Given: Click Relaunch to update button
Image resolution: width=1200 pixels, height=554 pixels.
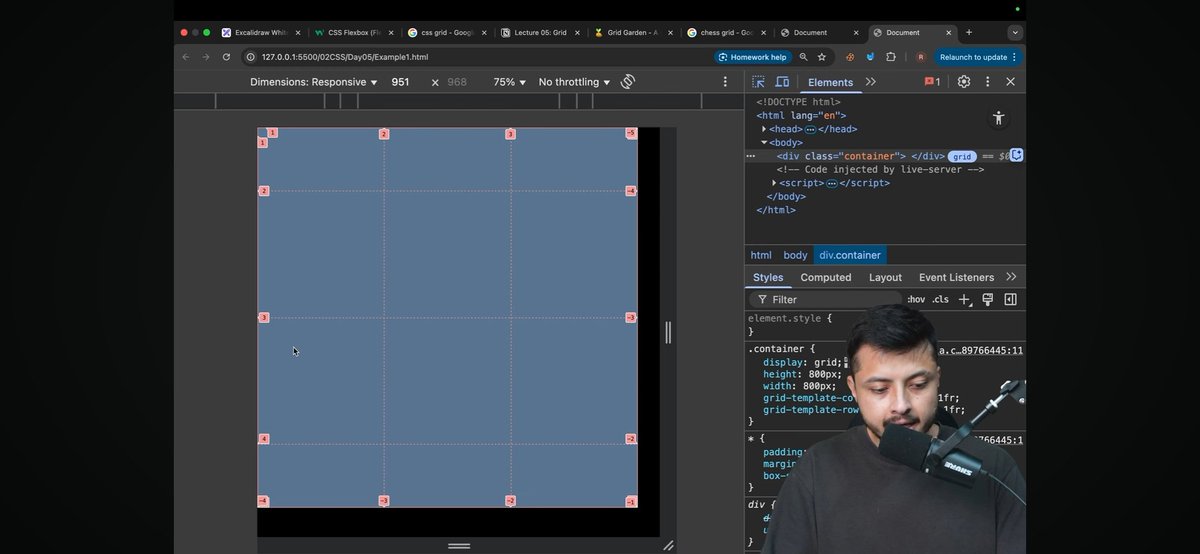Looking at the screenshot, I should pos(978,57).
